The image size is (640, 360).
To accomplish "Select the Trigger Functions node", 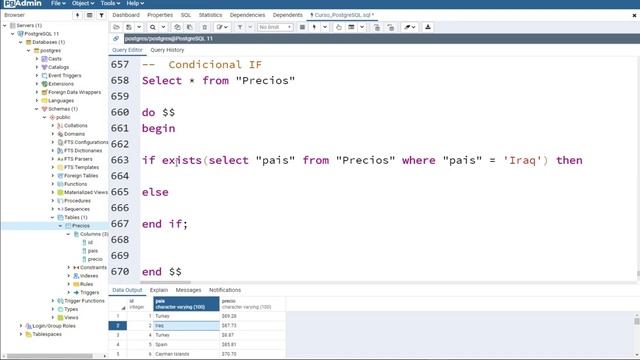I will [x=84, y=301].
